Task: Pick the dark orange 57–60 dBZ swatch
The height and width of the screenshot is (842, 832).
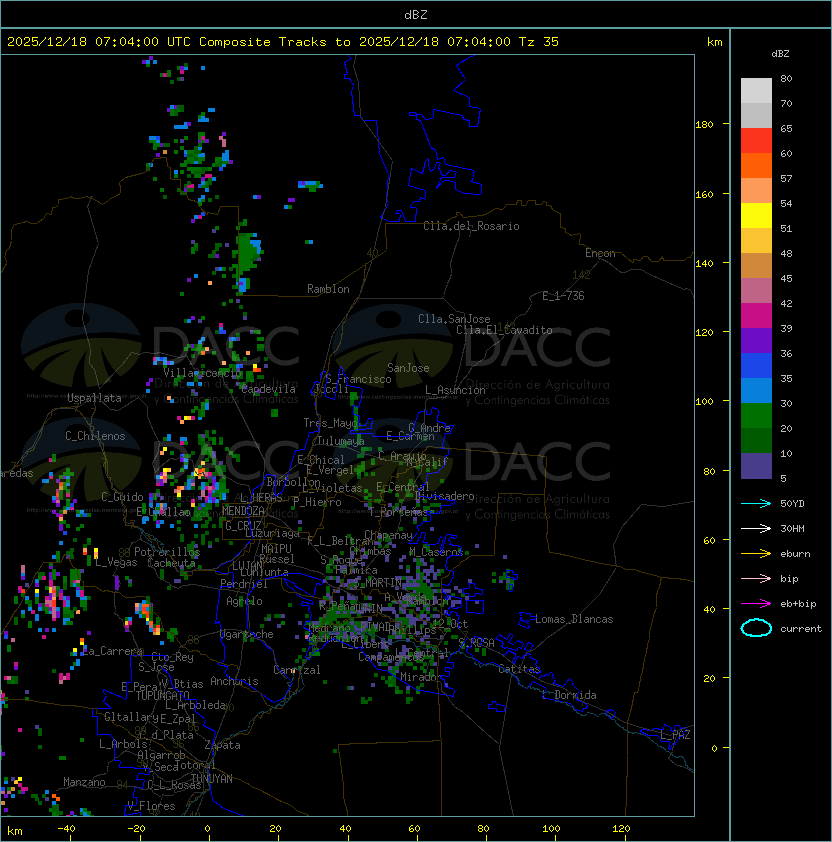Action: (756, 165)
